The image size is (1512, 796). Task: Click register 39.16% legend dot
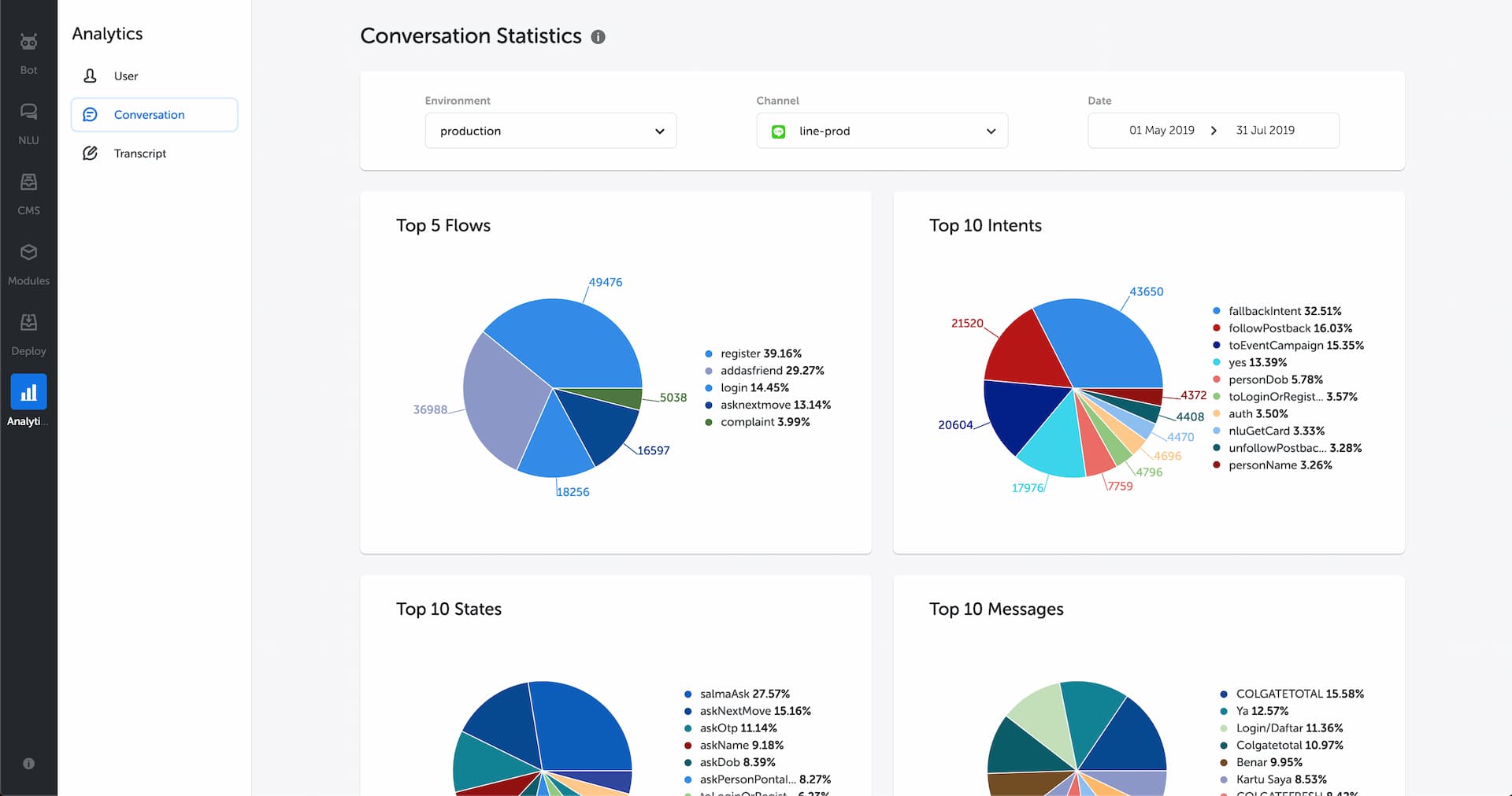709,354
